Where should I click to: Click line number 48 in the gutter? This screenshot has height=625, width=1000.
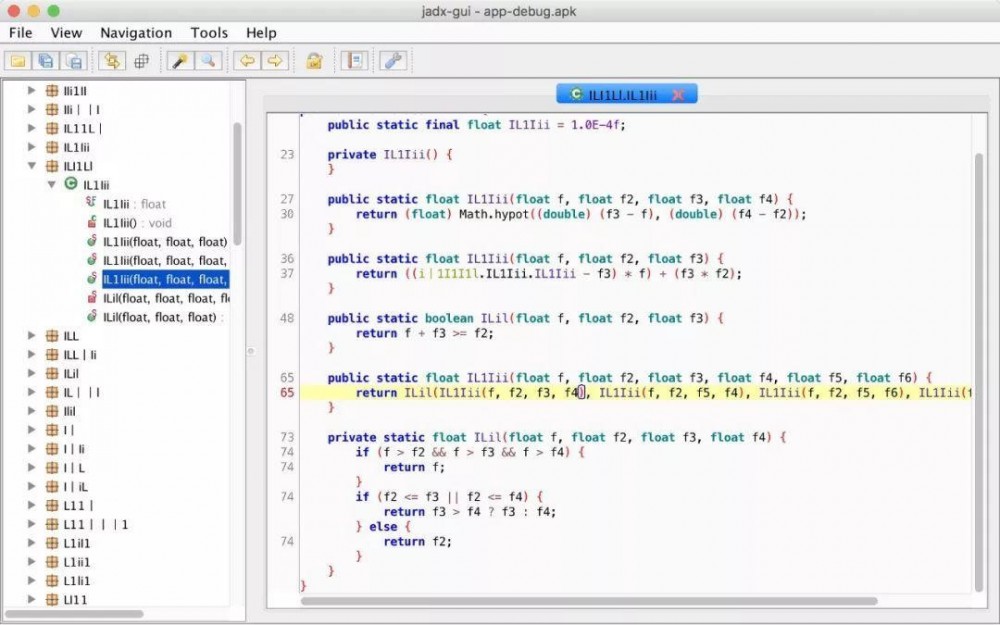(x=287, y=318)
